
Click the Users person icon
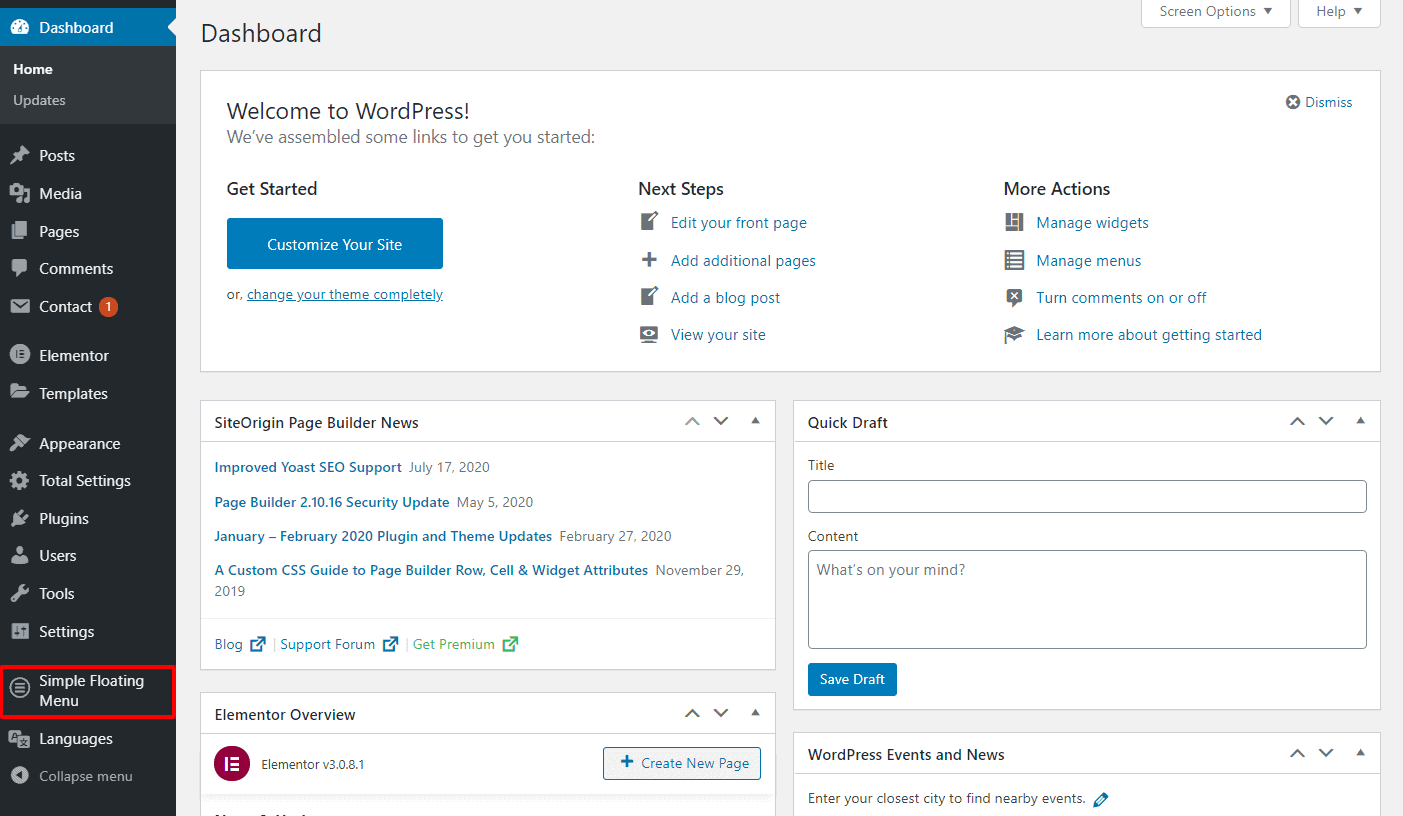[20, 556]
